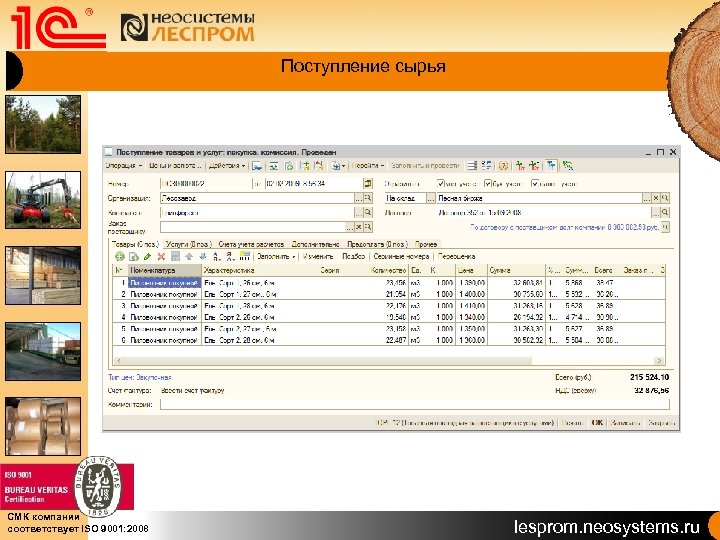
Task: Open Организация record with magnifier icon
Action: (x=368, y=198)
